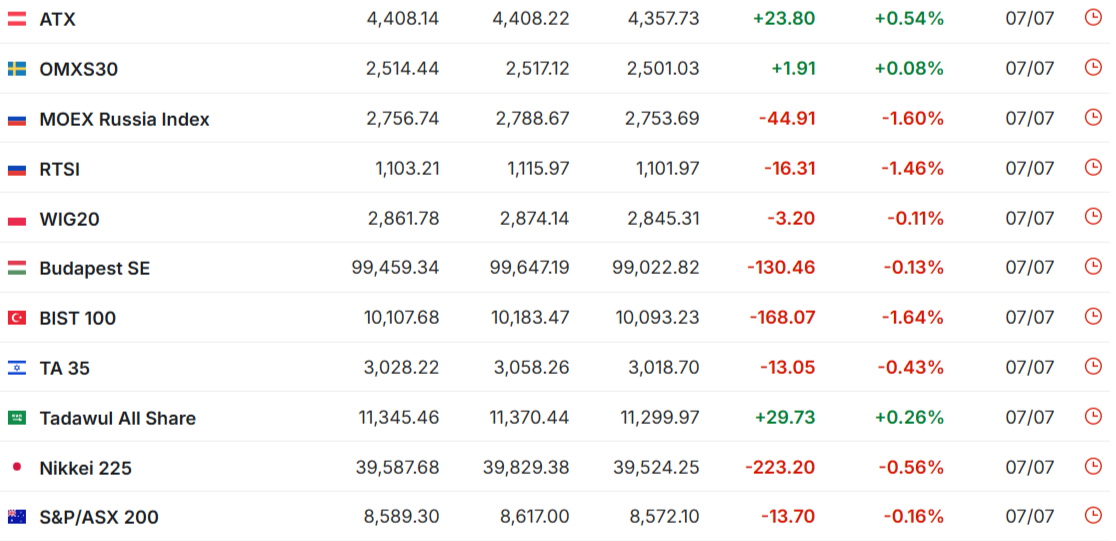Click the Austrian flag next to ATX
Image resolution: width=1116 pixels, height=541 pixels.
point(17,19)
